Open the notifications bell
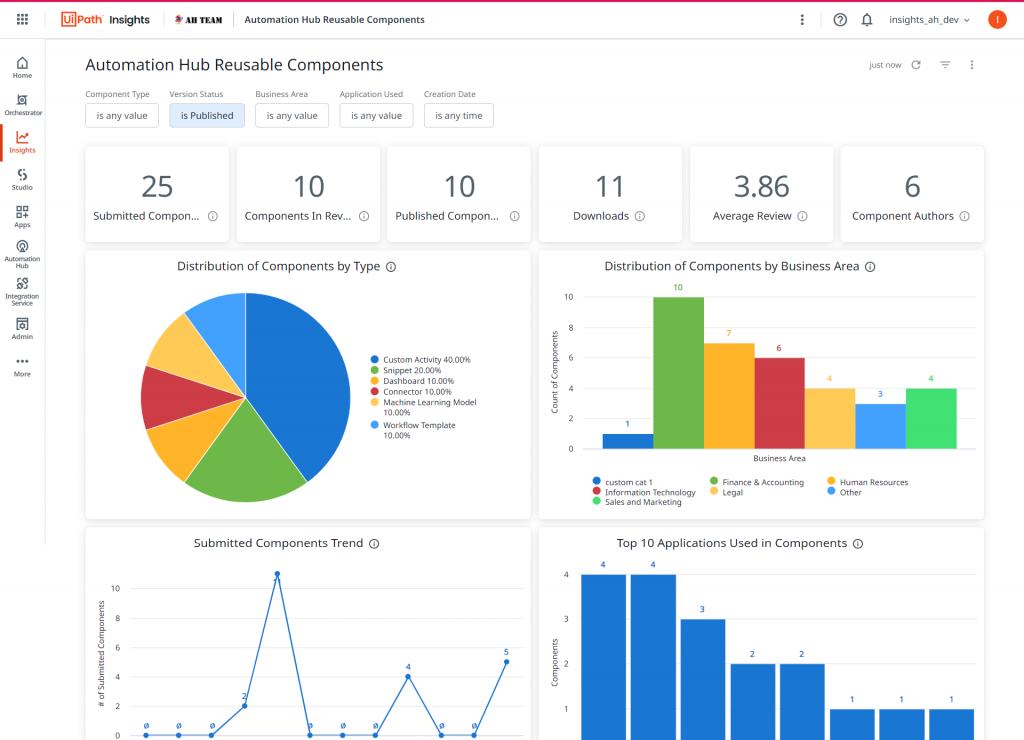 point(867,20)
